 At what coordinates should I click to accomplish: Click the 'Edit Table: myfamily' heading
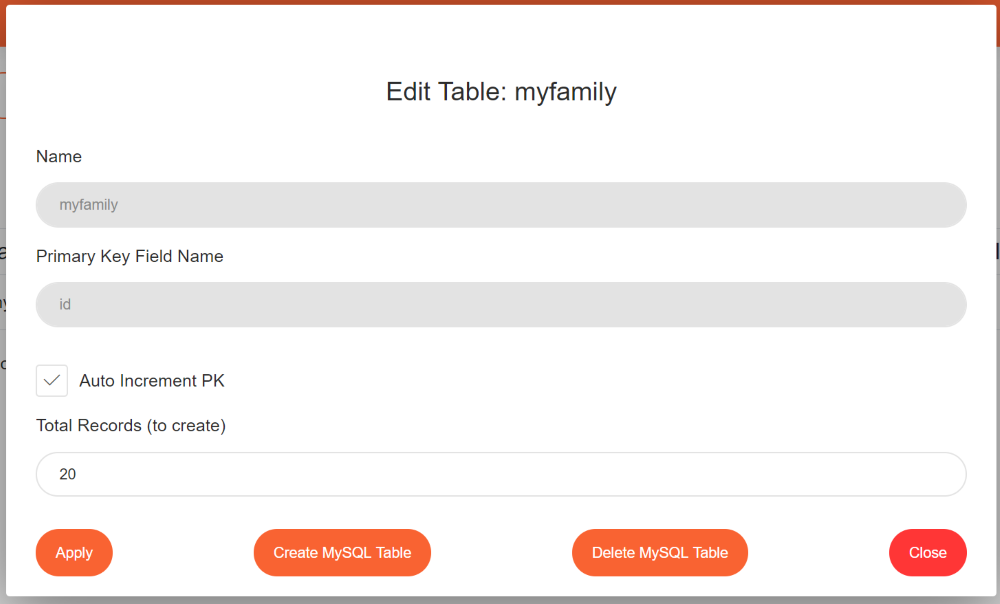(x=501, y=92)
